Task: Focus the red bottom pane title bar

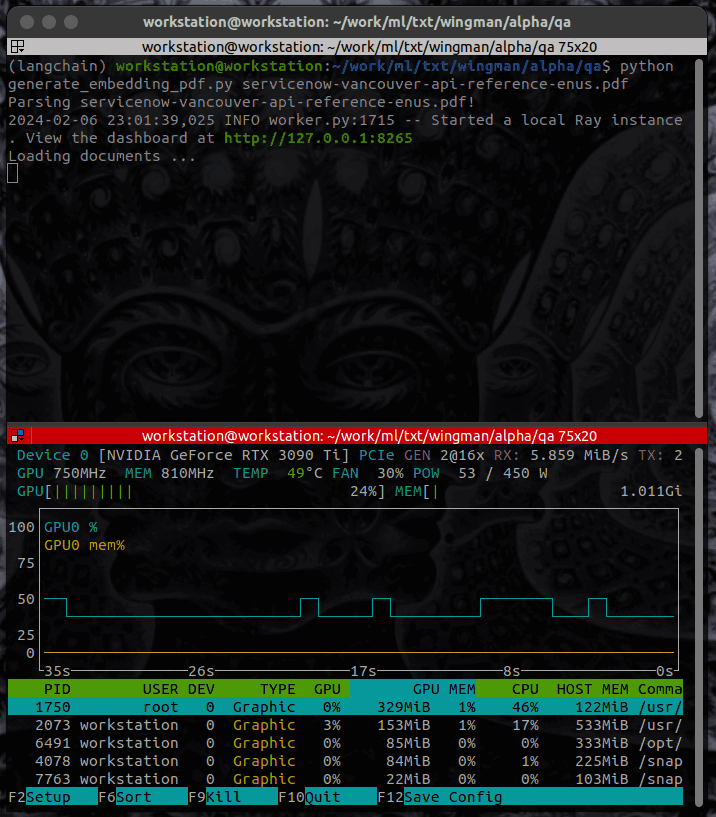Action: pyautogui.click(x=369, y=436)
